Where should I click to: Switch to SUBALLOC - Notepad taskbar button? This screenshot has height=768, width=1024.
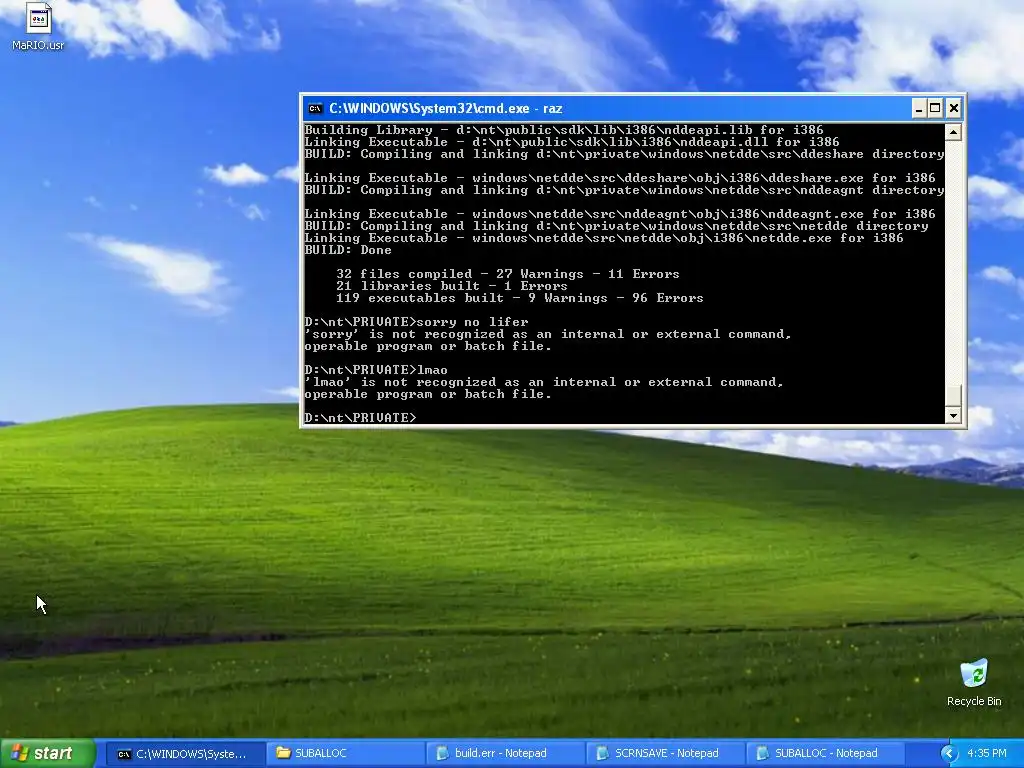click(x=825, y=754)
